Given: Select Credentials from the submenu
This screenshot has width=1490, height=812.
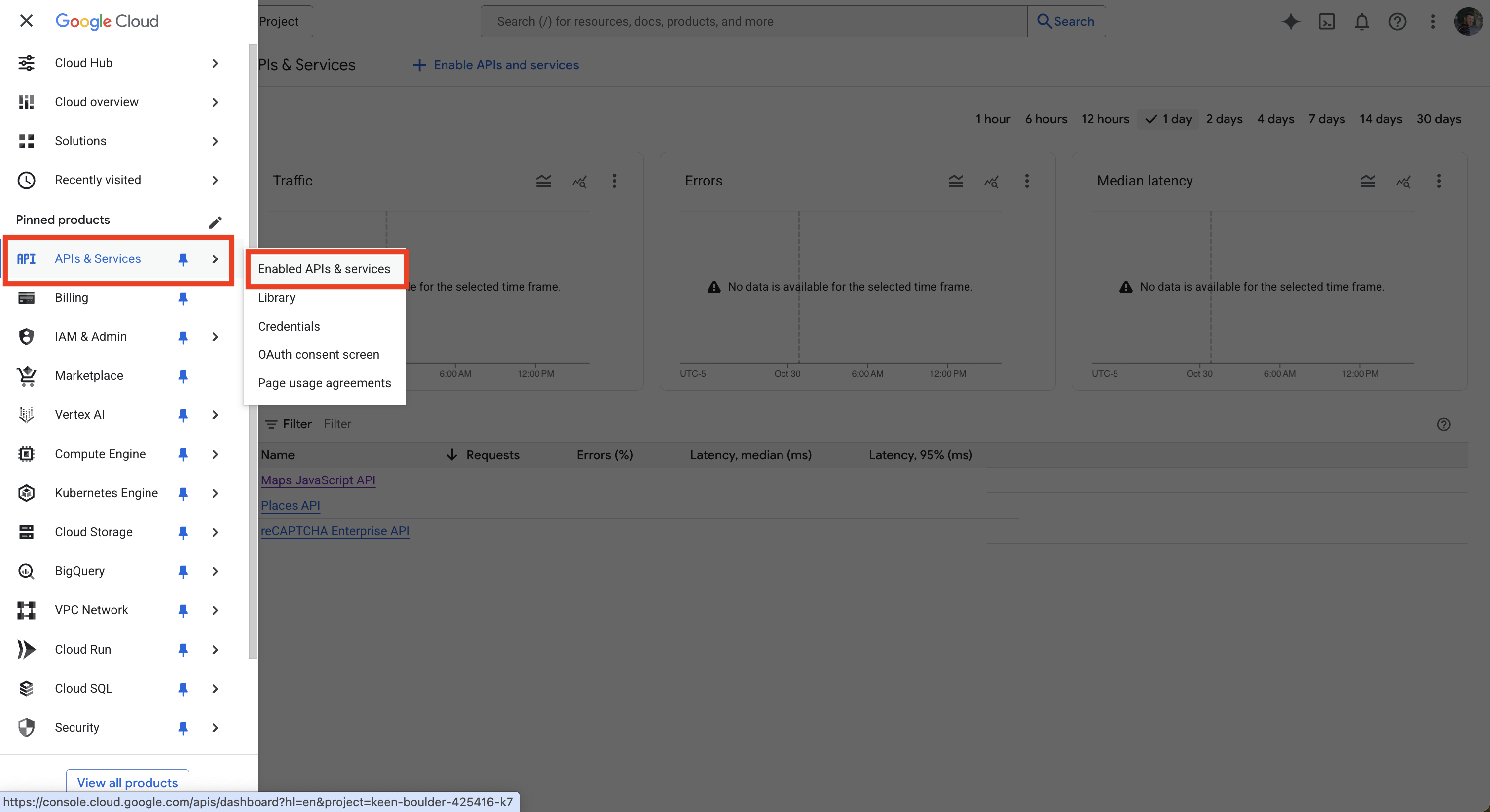Looking at the screenshot, I should tap(289, 326).
